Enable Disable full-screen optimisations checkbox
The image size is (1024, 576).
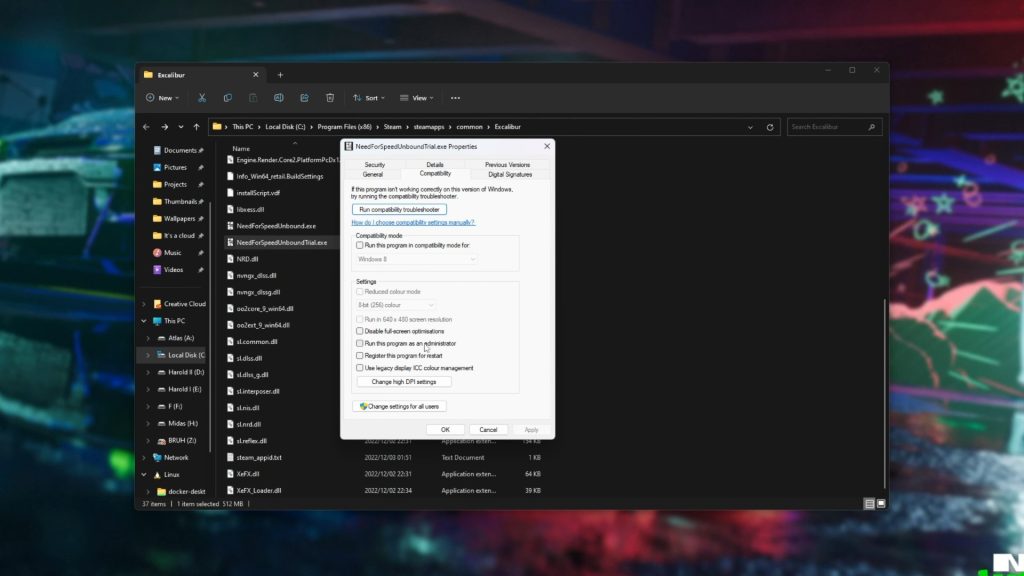tap(359, 331)
